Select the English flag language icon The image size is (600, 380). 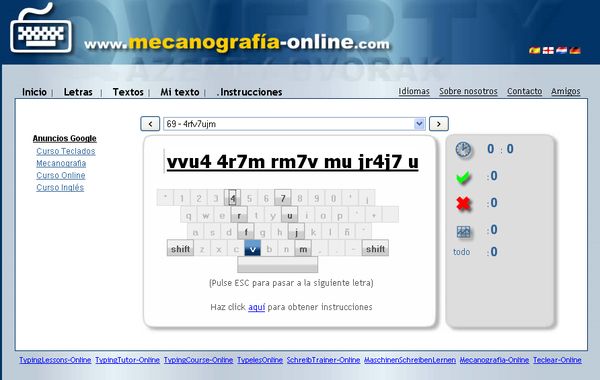coord(548,50)
